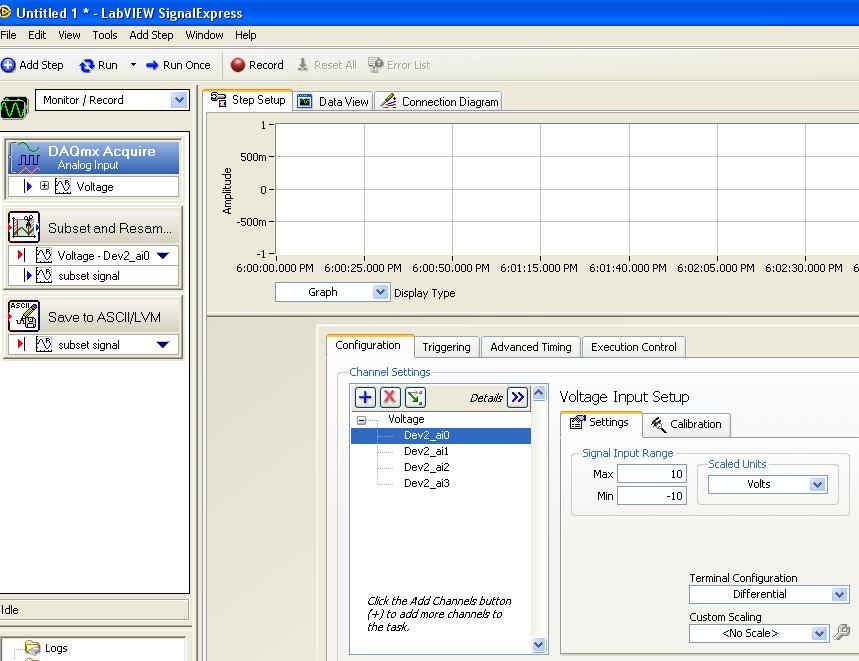
Task: Click the Min signal input range field
Action: point(652,496)
